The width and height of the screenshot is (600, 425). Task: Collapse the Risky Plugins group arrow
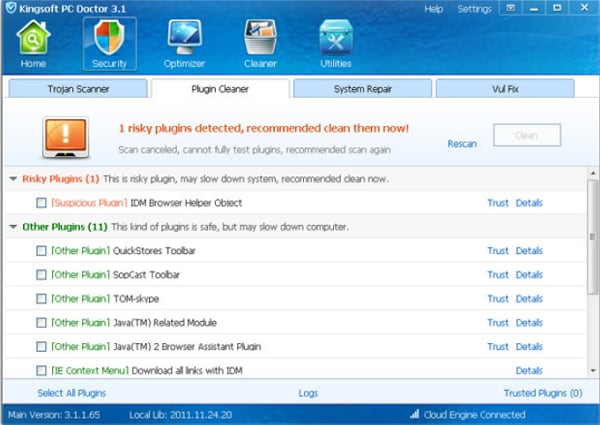click(13, 179)
